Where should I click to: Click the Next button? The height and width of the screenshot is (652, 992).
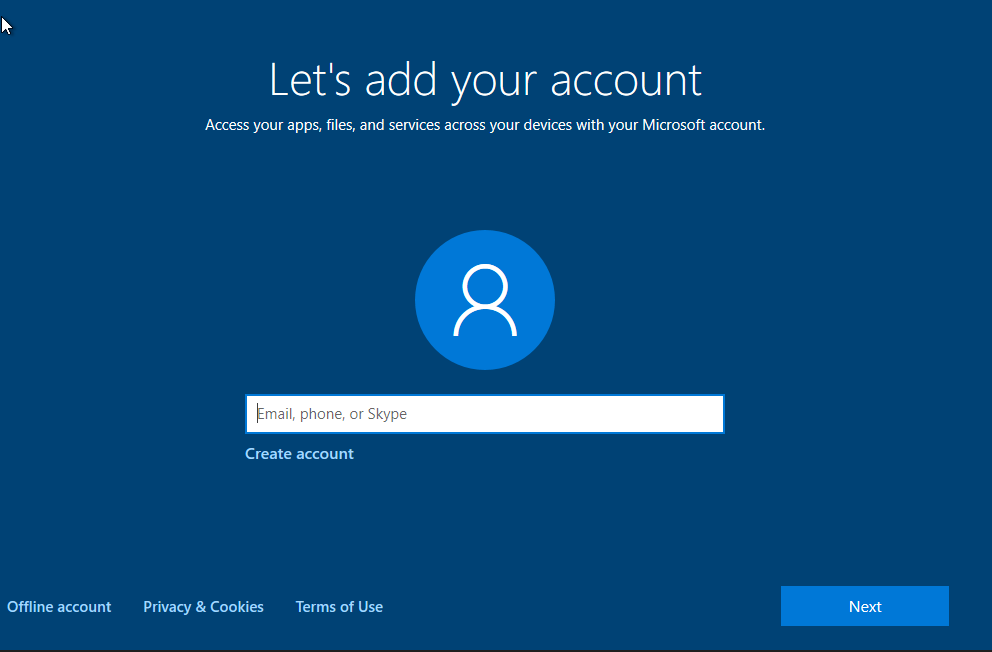pyautogui.click(x=865, y=606)
